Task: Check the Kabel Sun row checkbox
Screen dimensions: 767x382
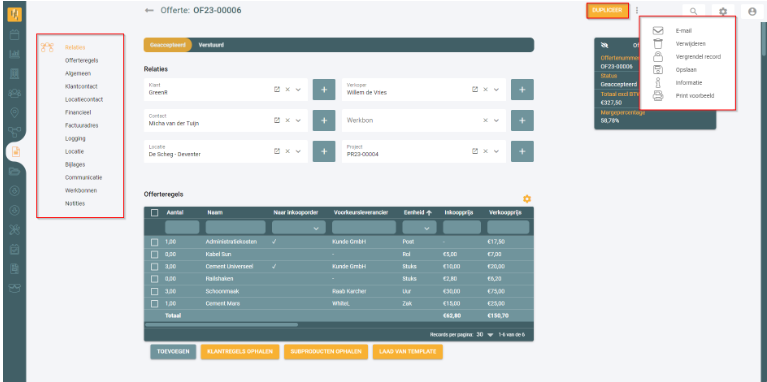Action: (x=155, y=254)
